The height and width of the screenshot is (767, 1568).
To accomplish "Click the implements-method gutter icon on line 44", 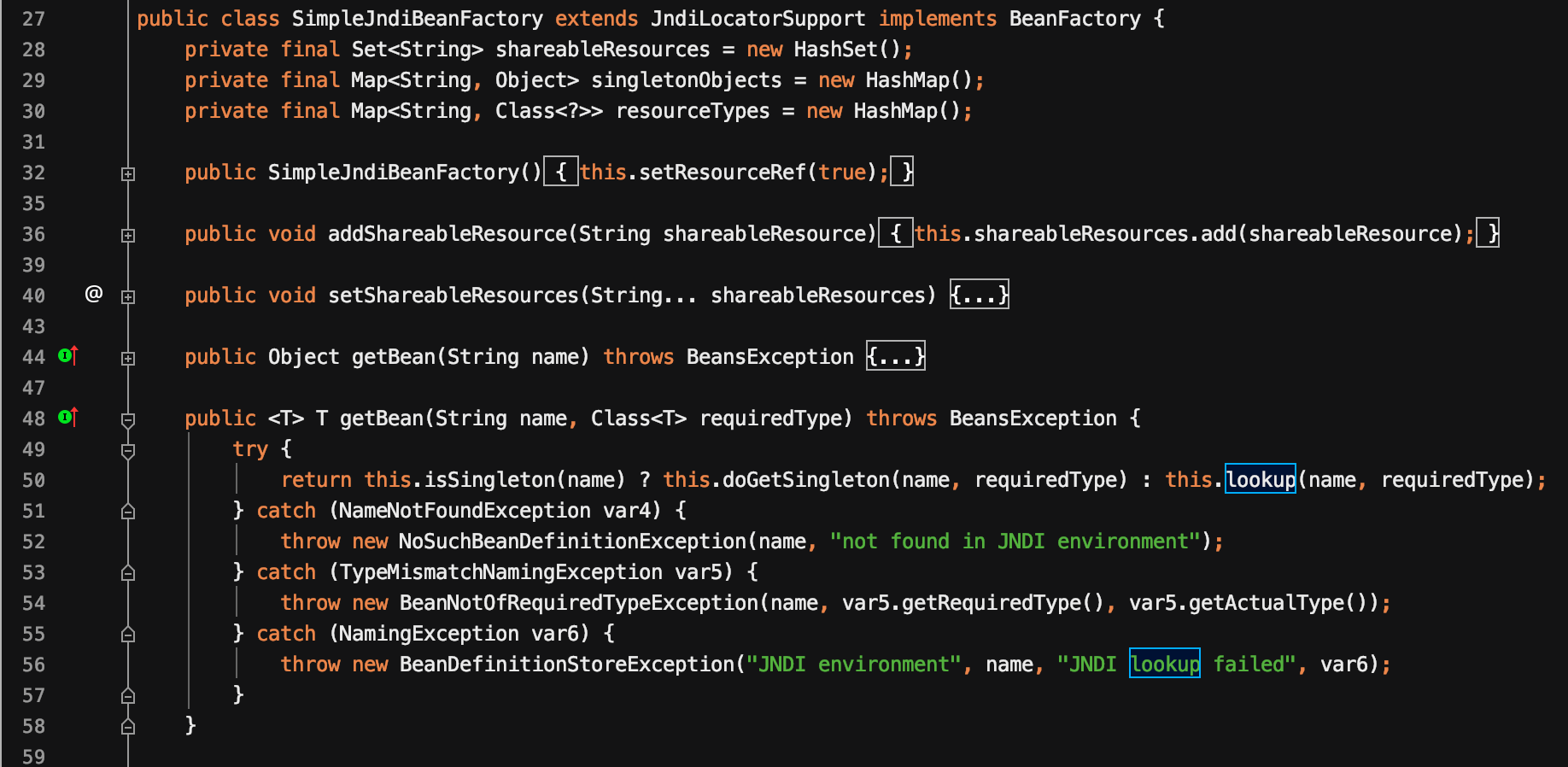I will click(67, 355).
